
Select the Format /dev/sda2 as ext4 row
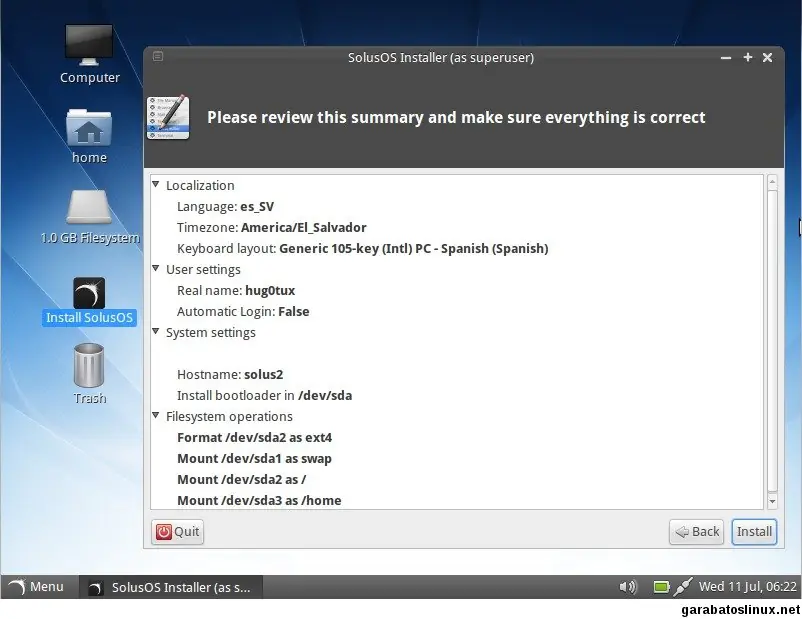point(456,437)
